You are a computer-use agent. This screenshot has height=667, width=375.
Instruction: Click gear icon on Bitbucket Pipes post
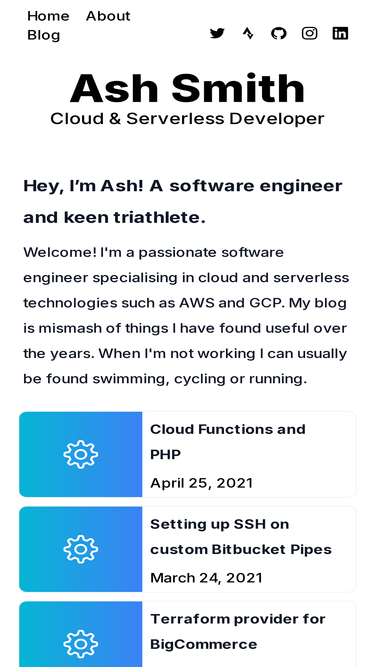click(81, 549)
